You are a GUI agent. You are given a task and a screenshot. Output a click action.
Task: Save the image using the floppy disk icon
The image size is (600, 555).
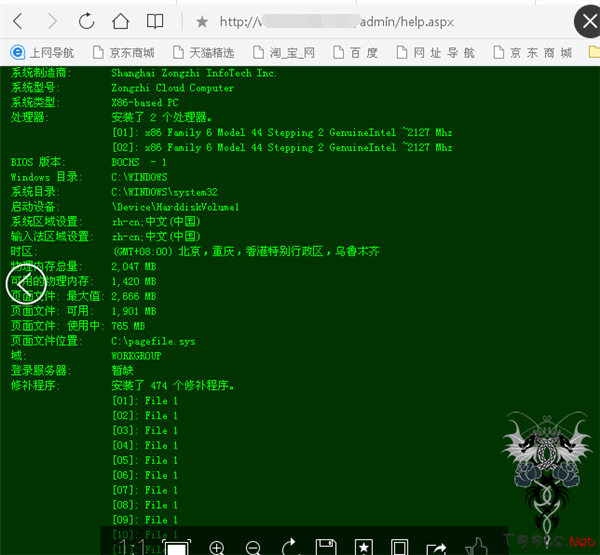[326, 547]
